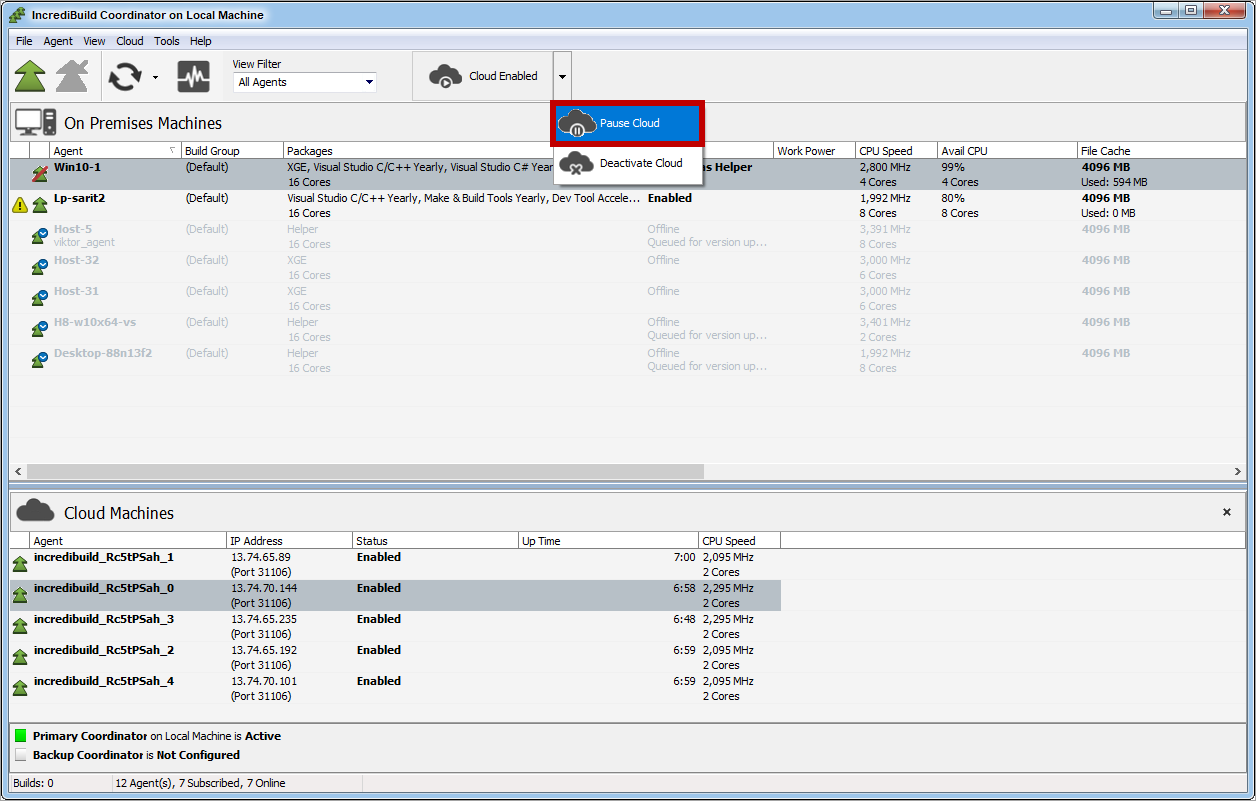Click the scrollbar left arrow in agents list
This screenshot has width=1256, height=801.
[x=18, y=471]
